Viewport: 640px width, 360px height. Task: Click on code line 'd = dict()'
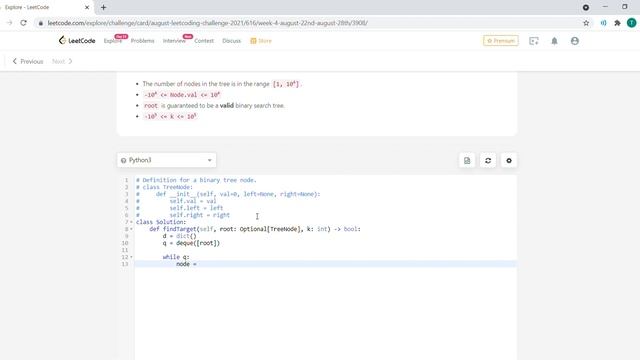[x=180, y=236]
